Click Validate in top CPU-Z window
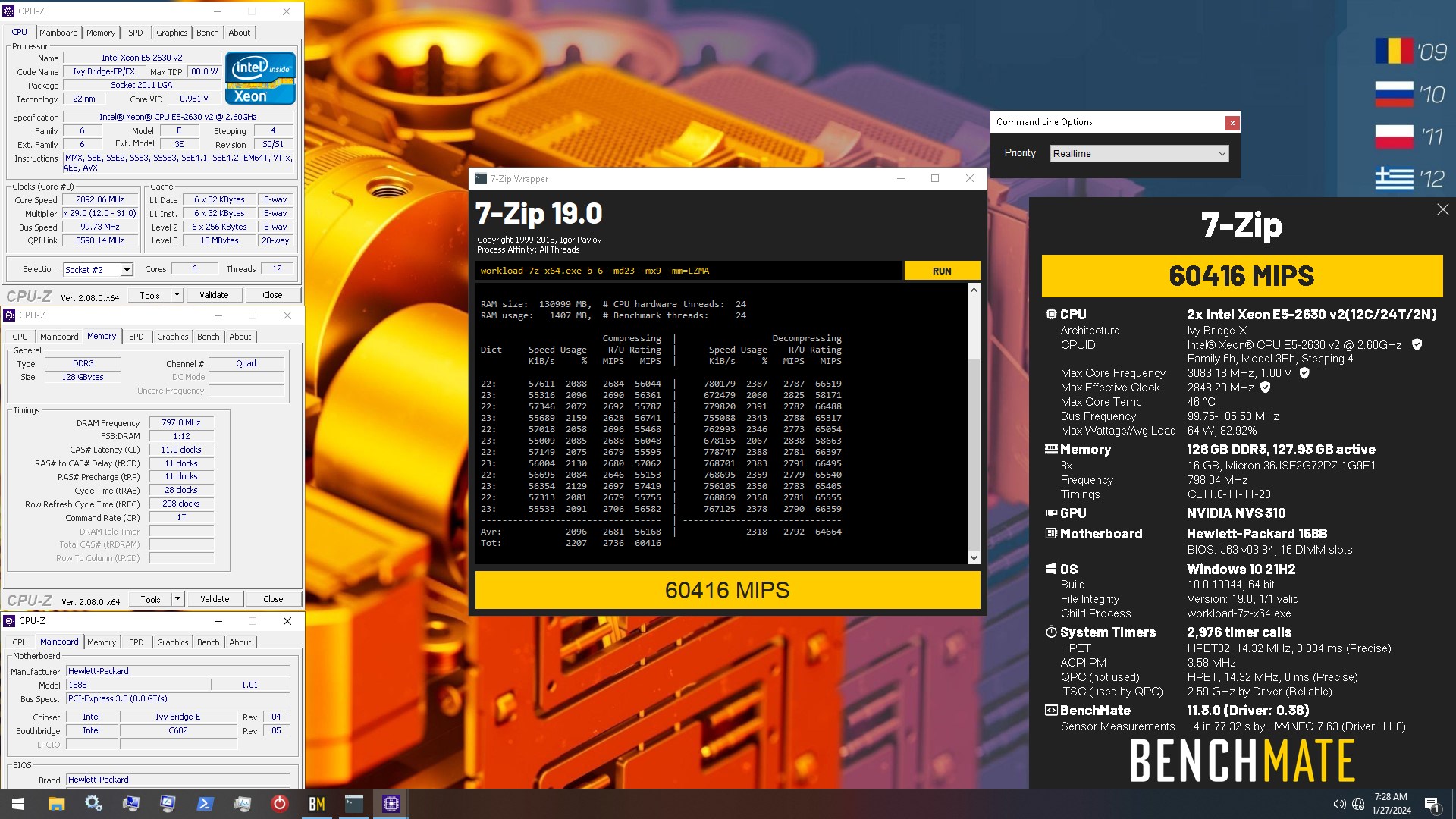This screenshot has height=819, width=1456. pyautogui.click(x=214, y=295)
